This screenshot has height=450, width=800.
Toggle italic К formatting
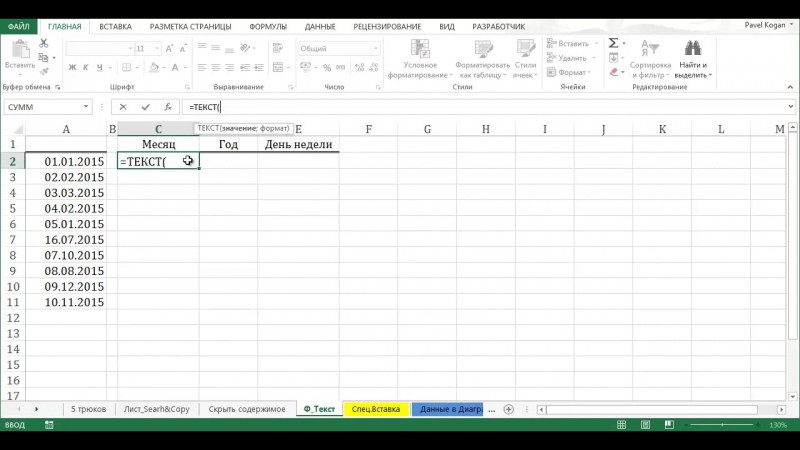[x=86, y=67]
